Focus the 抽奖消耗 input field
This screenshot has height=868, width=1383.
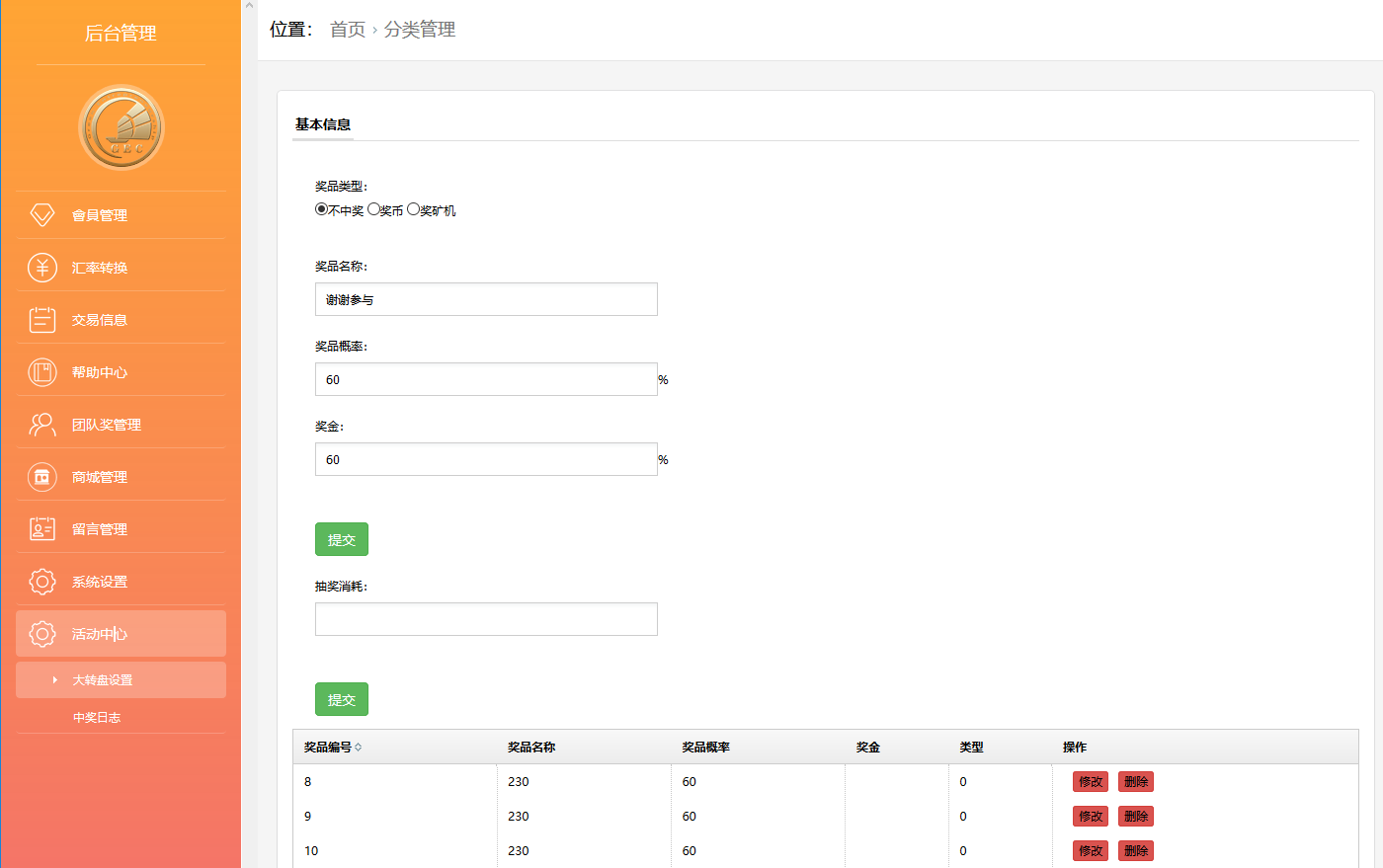pos(486,619)
